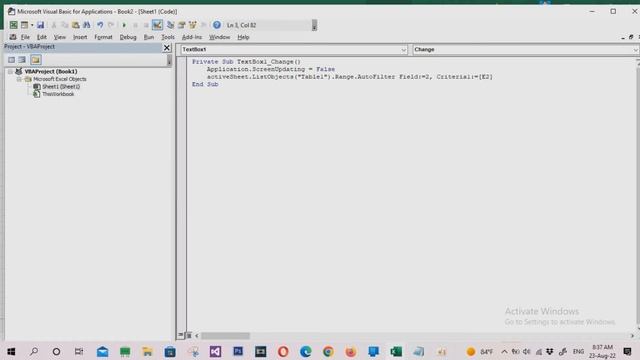
Task: Open the Window menu
Action: point(220,37)
